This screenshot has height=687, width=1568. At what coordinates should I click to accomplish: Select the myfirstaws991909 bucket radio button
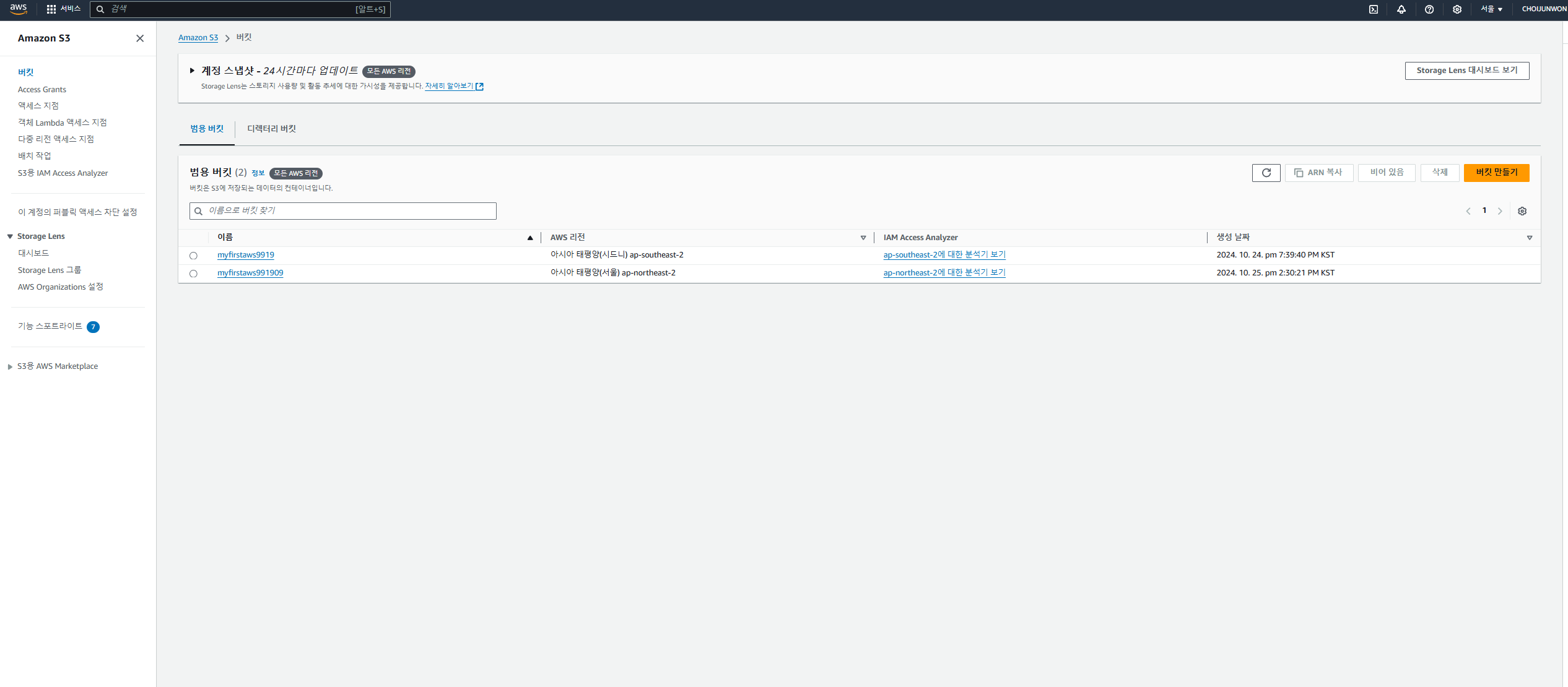point(193,274)
